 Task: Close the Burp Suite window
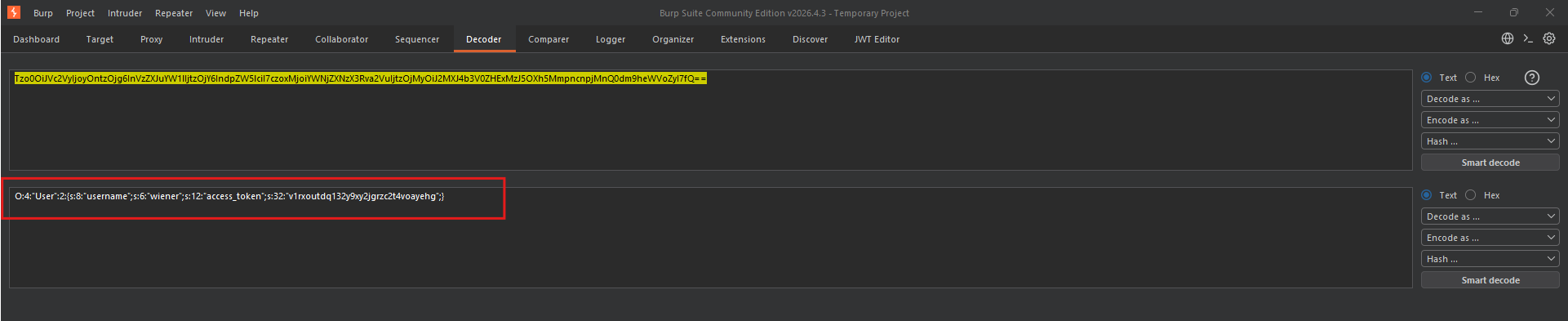click(x=1550, y=12)
